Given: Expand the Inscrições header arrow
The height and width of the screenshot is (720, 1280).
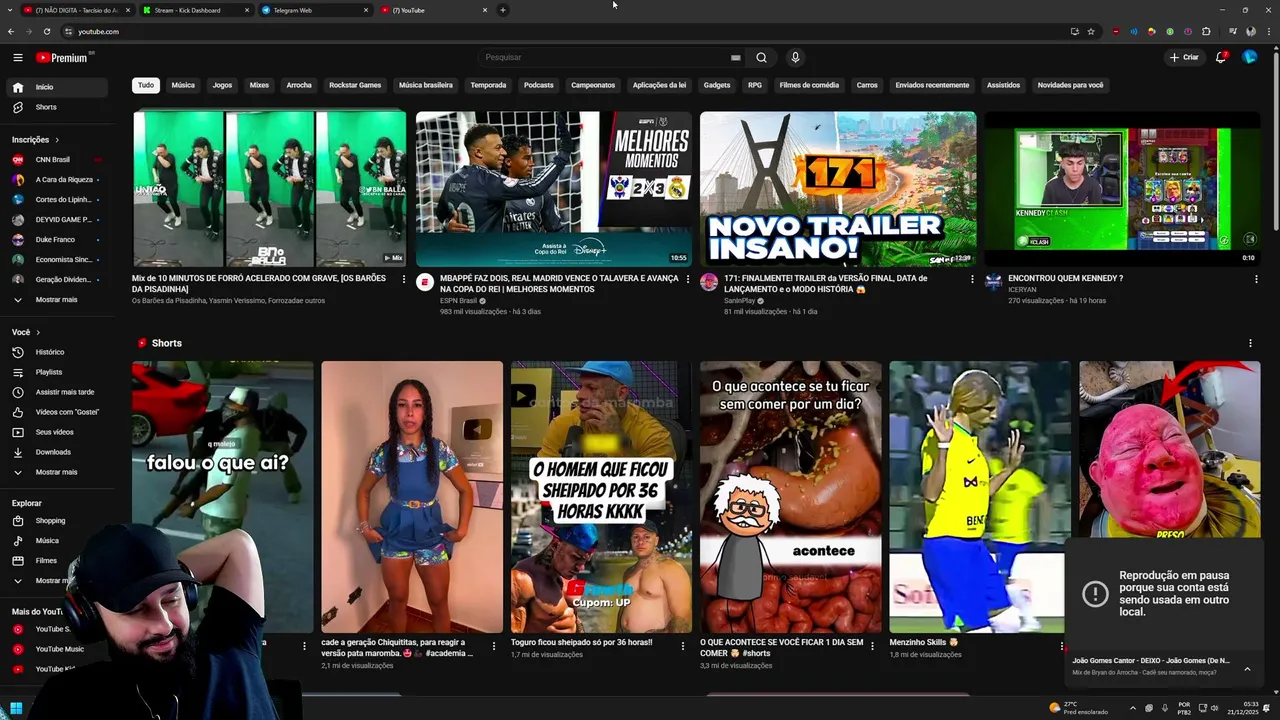Looking at the screenshot, I should point(57,140).
